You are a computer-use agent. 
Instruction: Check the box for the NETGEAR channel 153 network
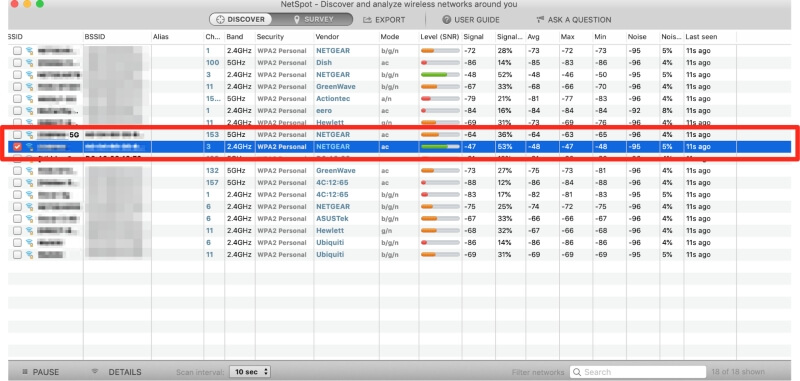[x=17, y=135]
